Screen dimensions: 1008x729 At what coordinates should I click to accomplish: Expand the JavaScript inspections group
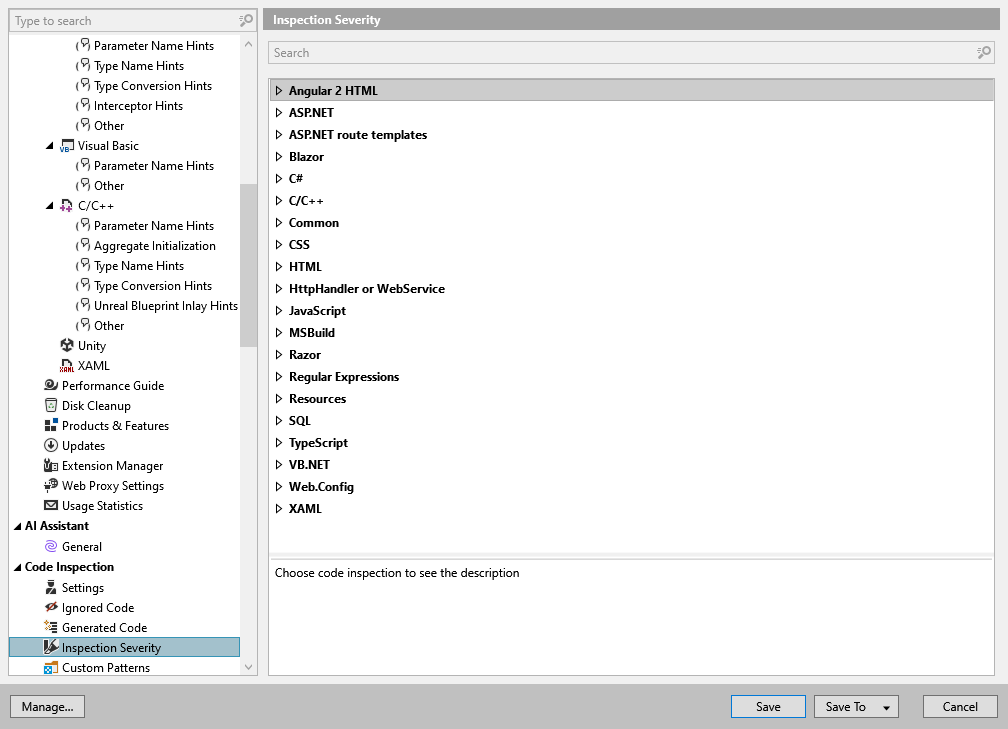coord(278,310)
